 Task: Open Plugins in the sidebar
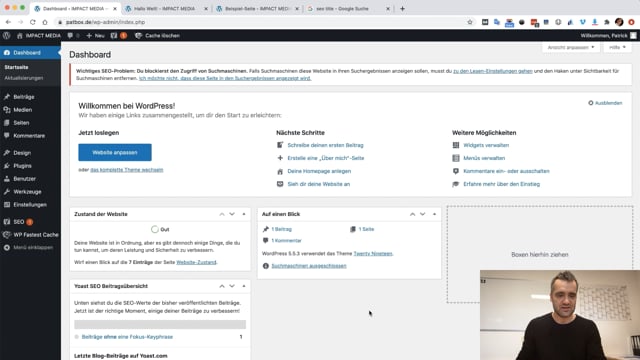pyautogui.click(x=22, y=166)
